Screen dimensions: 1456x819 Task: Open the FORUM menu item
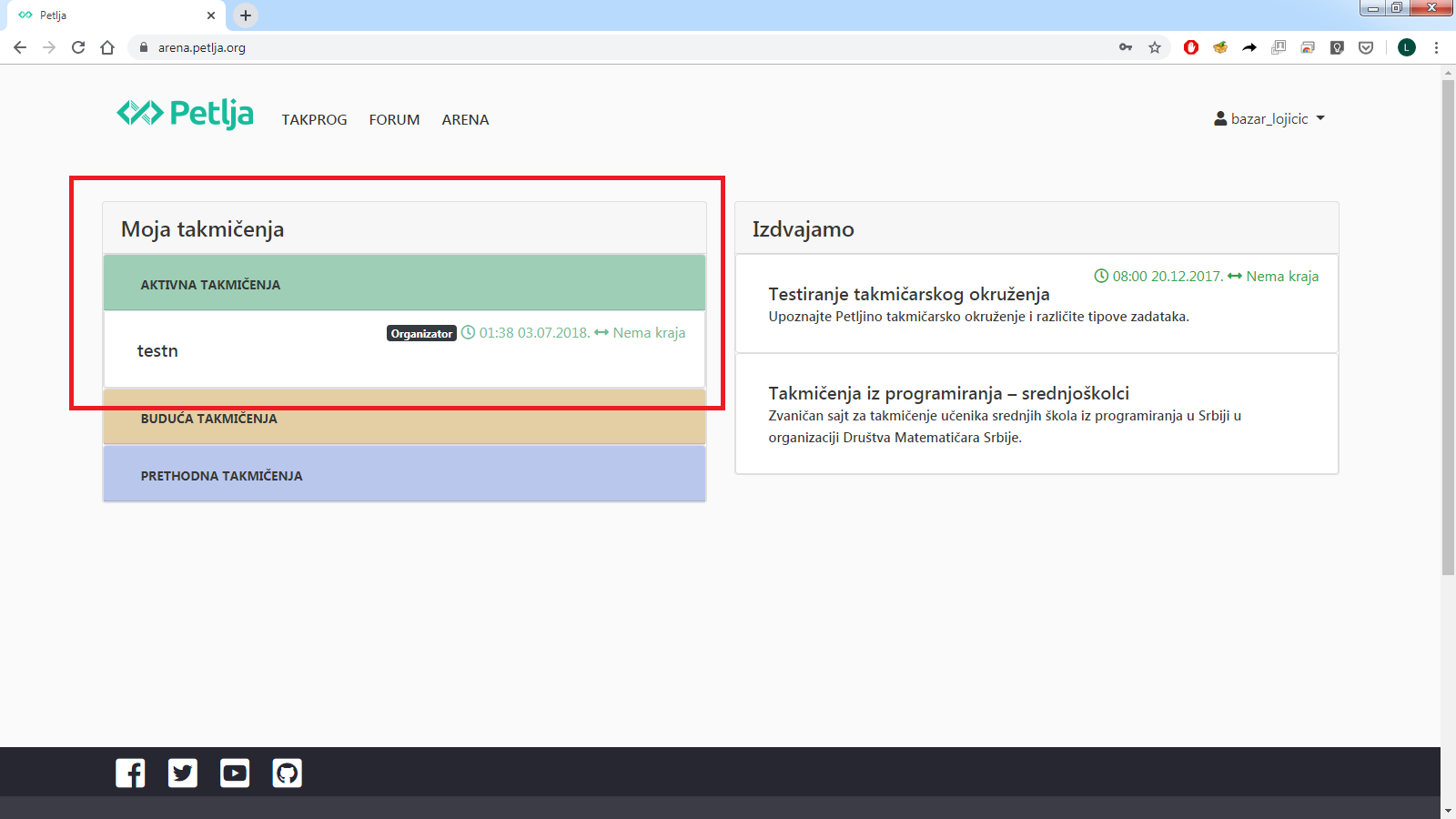[x=394, y=120]
